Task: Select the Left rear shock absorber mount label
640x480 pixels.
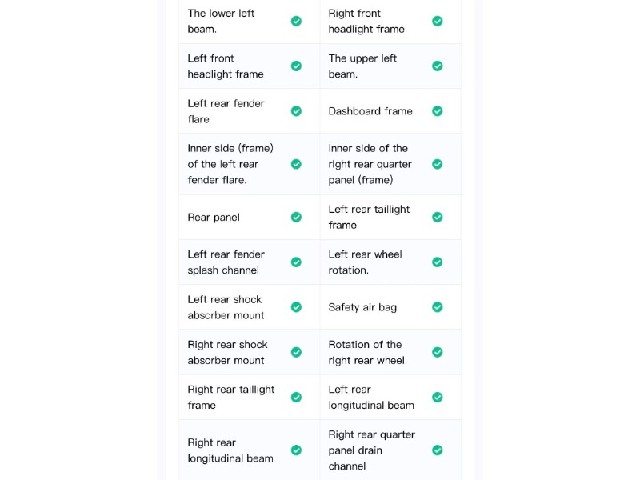Action: (x=226, y=307)
